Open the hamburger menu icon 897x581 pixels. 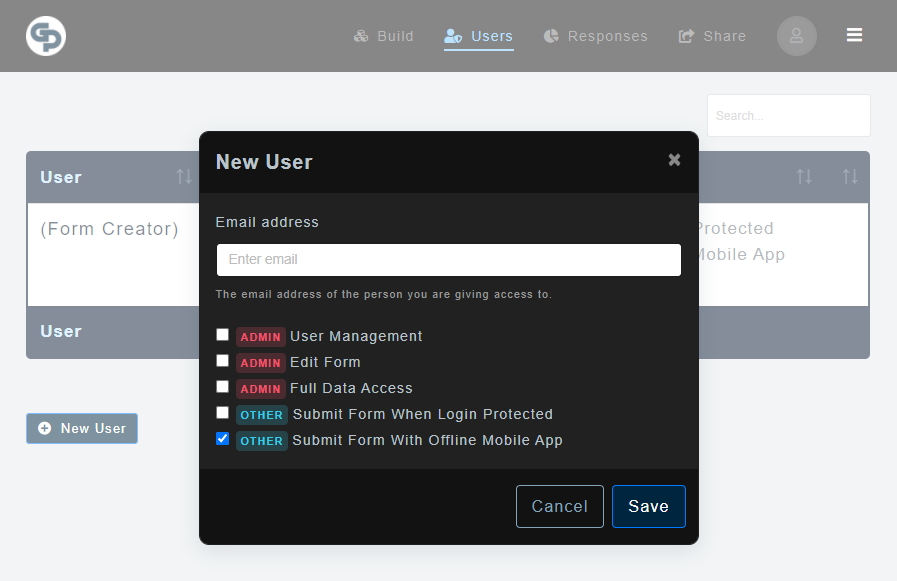coord(854,34)
